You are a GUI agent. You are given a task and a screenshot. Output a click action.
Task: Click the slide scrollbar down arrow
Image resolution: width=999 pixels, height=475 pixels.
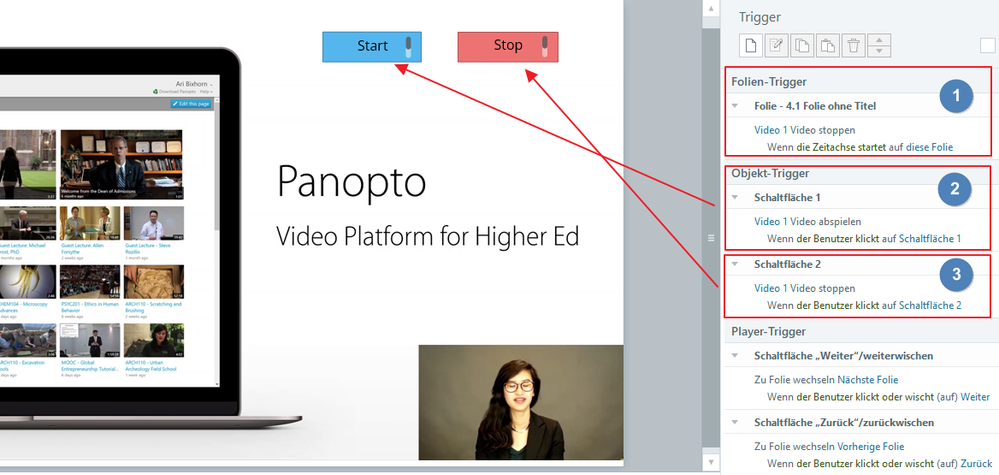point(712,460)
